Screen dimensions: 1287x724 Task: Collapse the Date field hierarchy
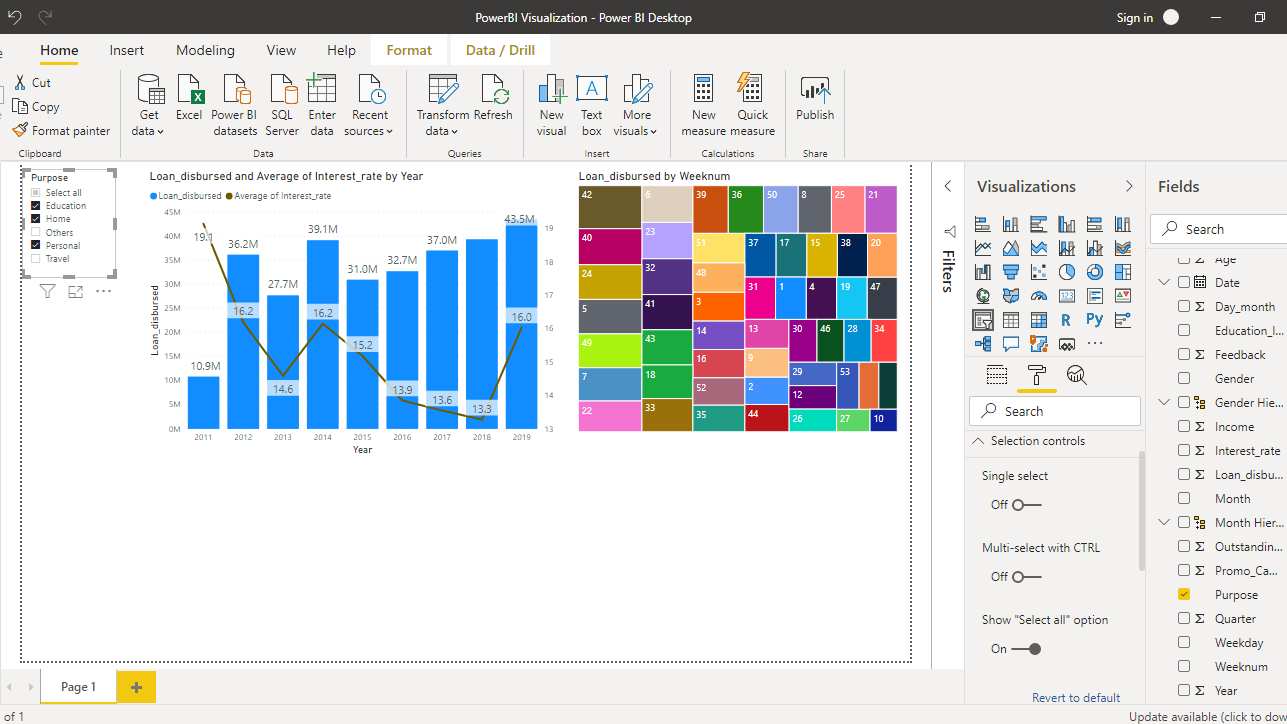[x=1164, y=283]
